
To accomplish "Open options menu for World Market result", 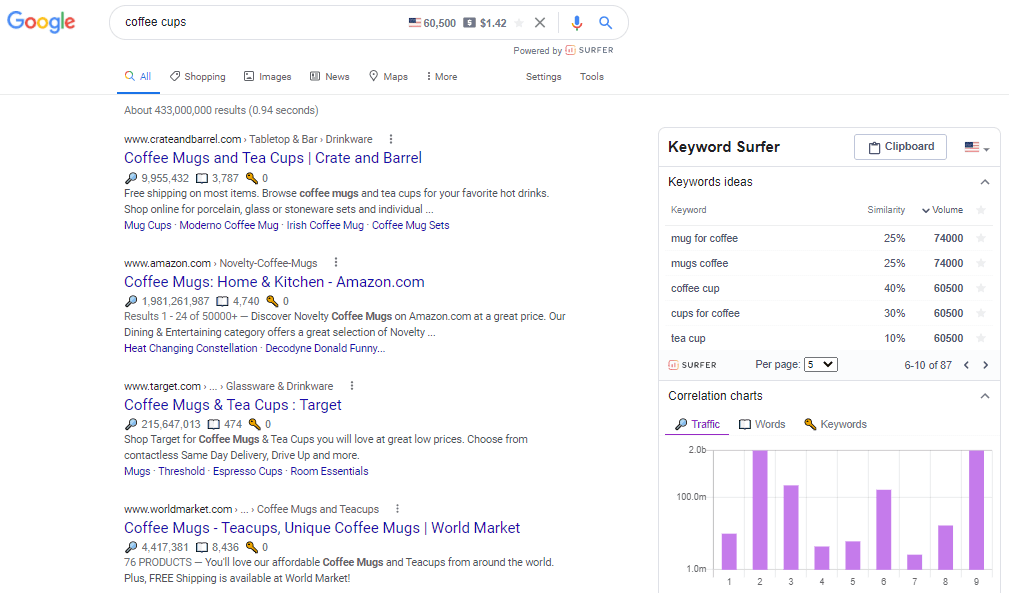I will click(397, 509).
